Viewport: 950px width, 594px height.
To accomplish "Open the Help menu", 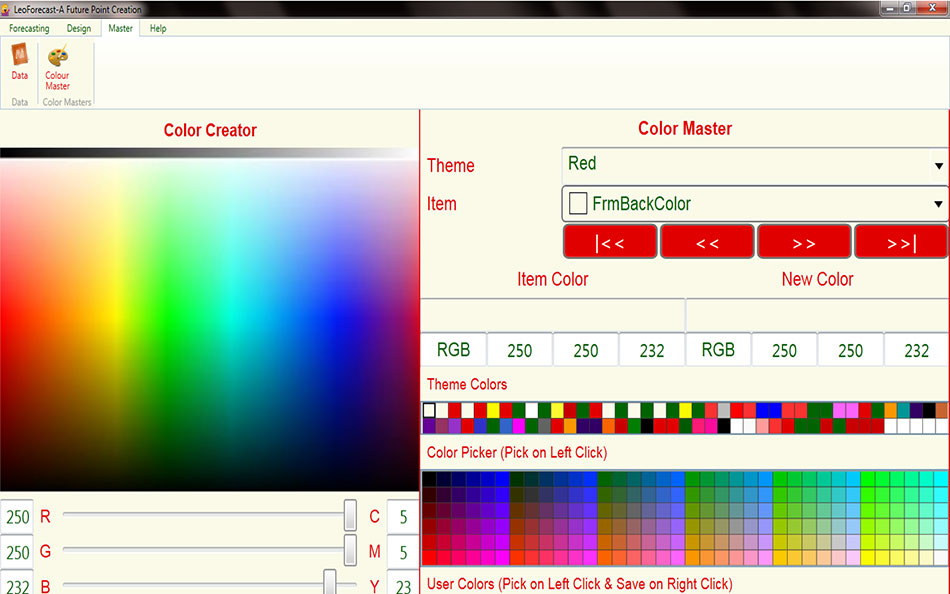I will (x=158, y=28).
